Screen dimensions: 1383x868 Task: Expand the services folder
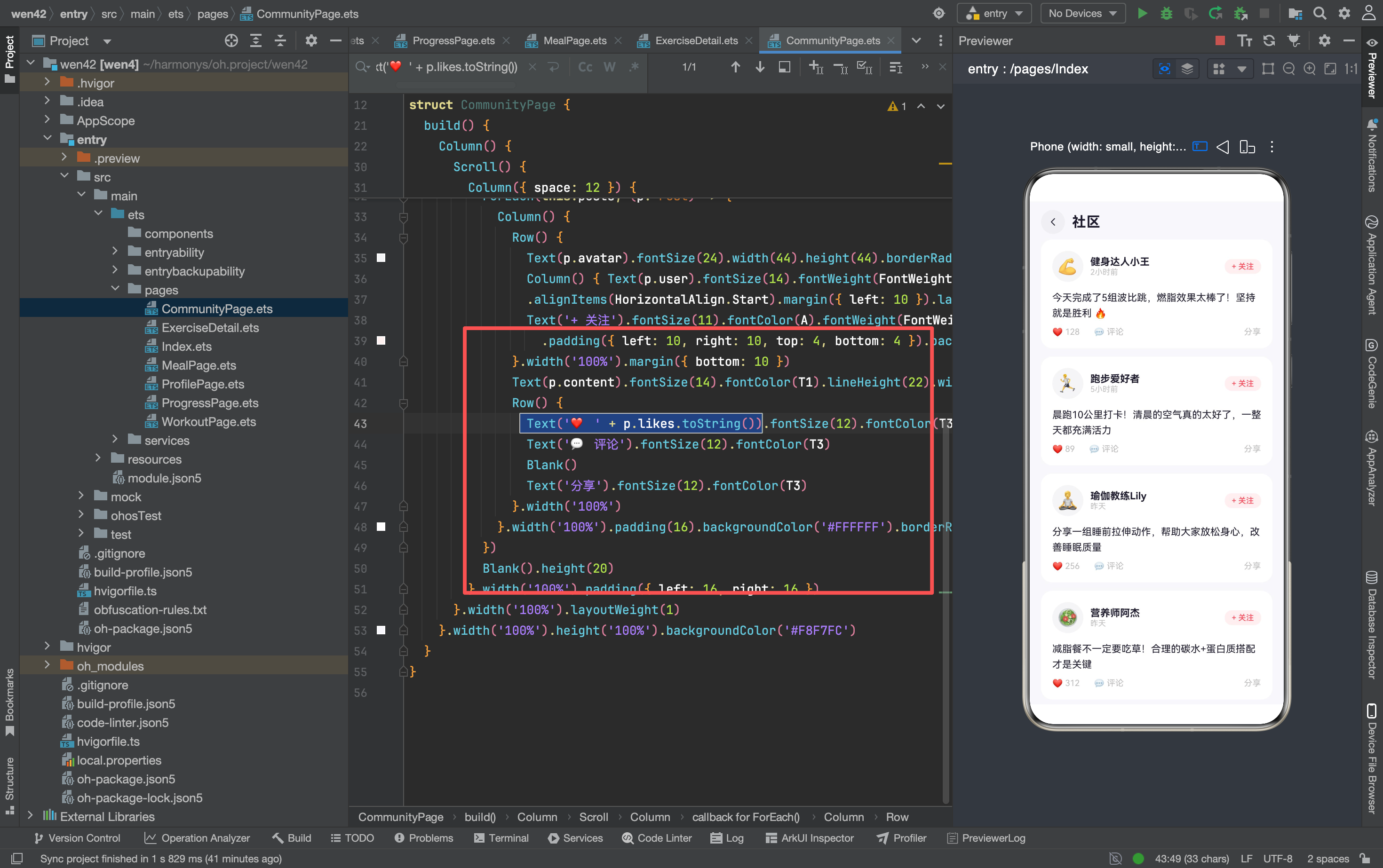(115, 440)
